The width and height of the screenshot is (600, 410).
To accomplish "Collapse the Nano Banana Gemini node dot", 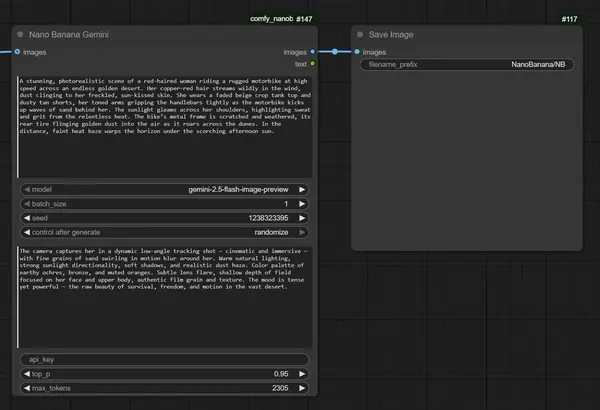I will point(20,34).
